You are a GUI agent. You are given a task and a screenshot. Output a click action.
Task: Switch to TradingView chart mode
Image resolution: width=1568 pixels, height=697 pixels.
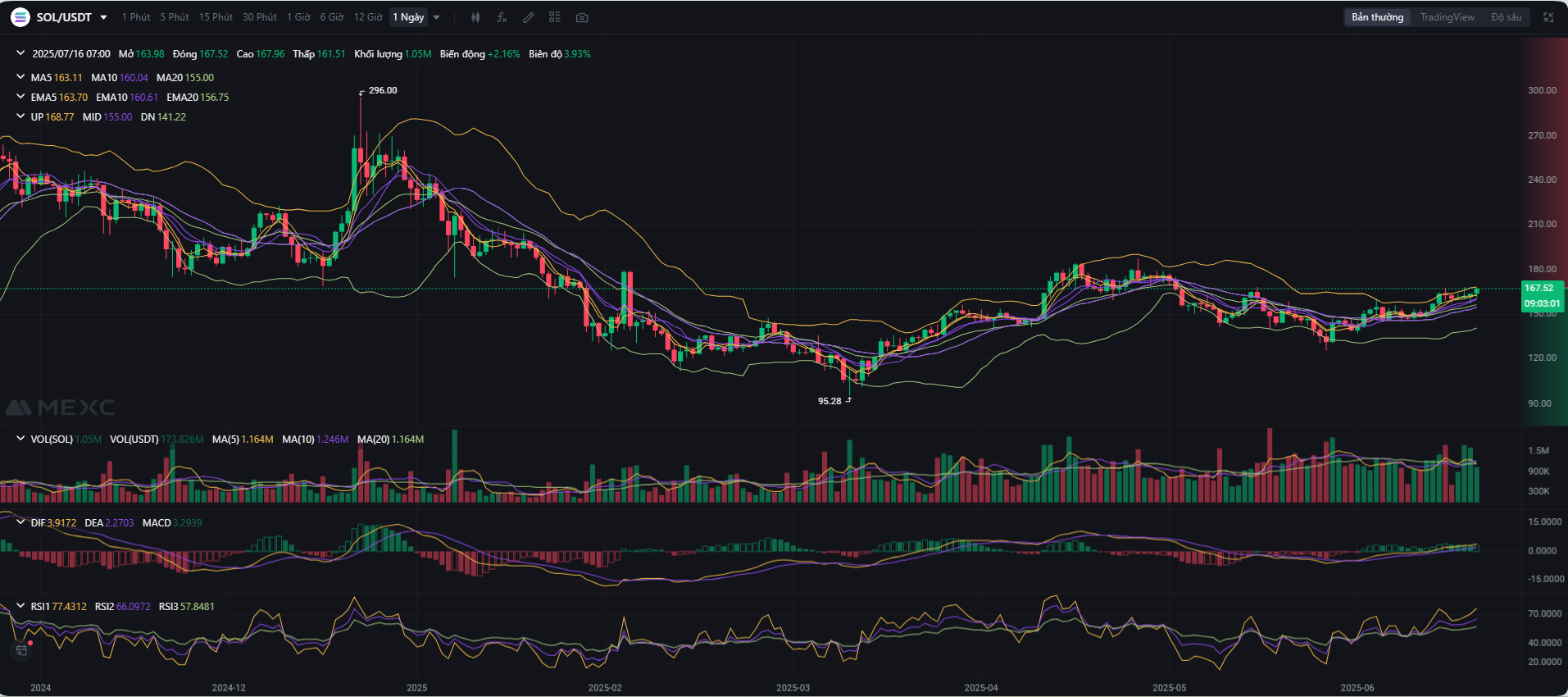[1448, 17]
